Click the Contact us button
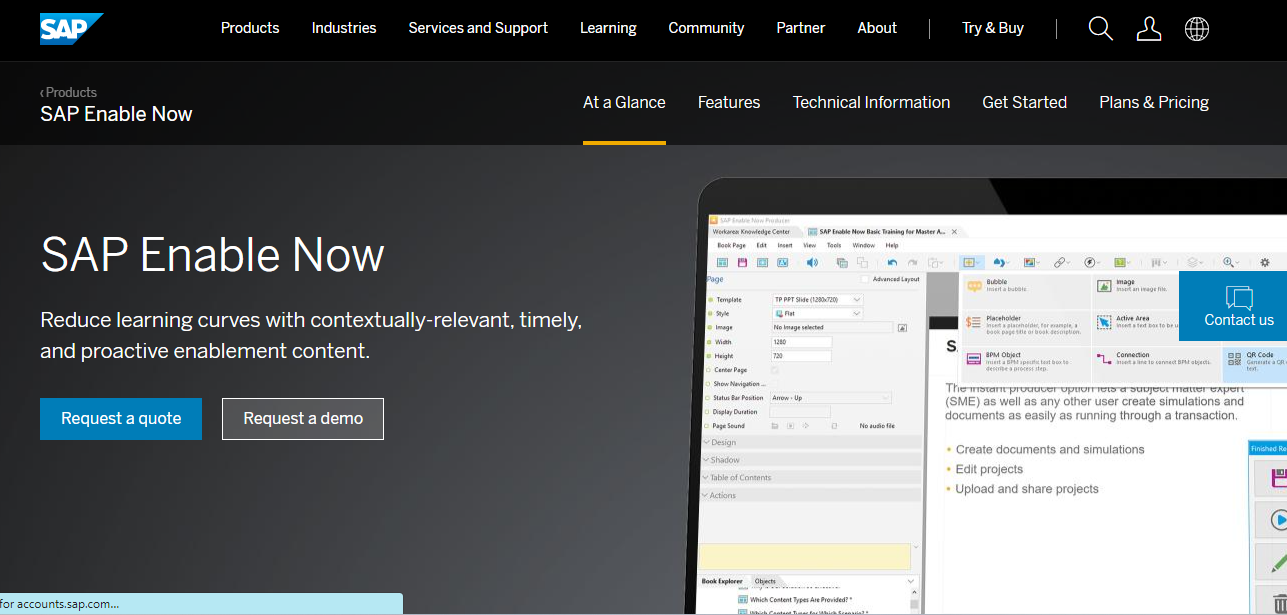1287x615 pixels. pyautogui.click(x=1233, y=306)
